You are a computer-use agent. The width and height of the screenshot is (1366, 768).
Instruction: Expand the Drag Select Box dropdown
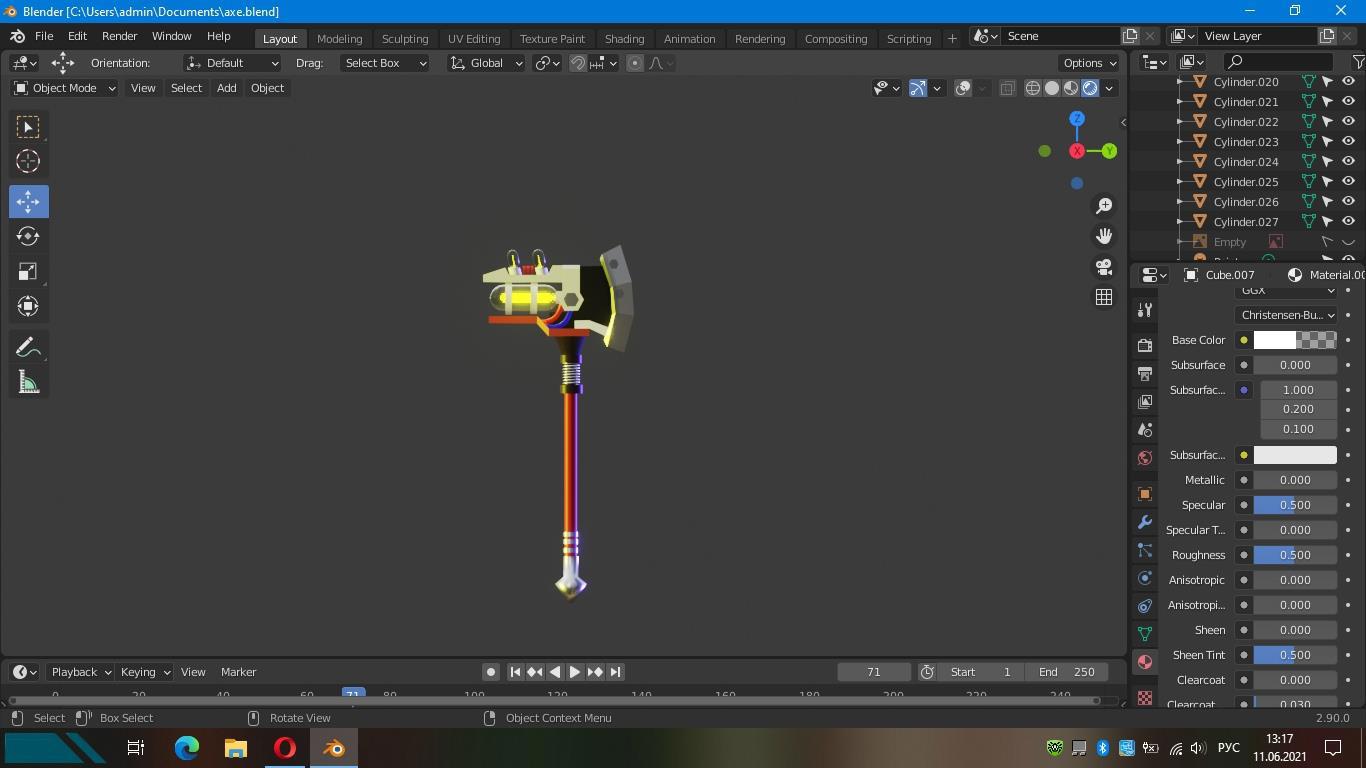click(384, 63)
